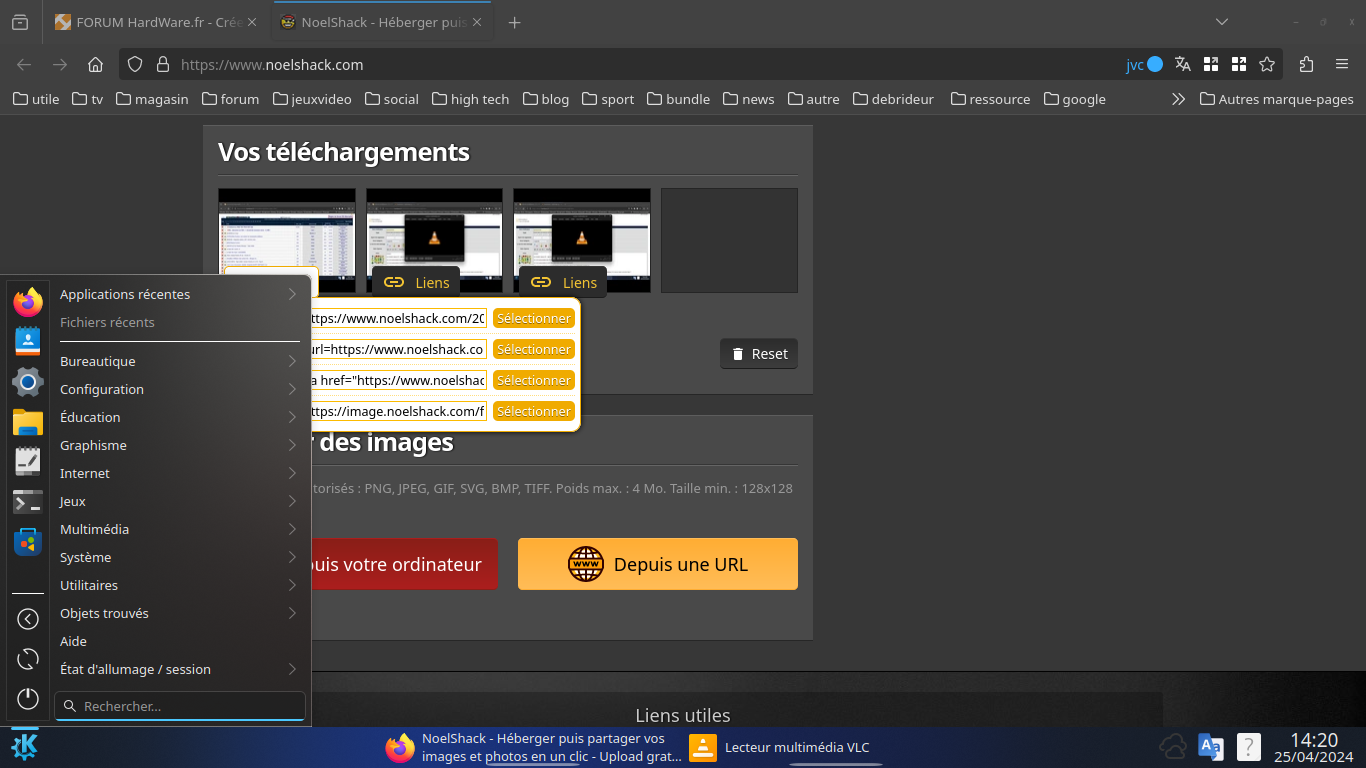Click the Firefox icon in launcher favorites
The width and height of the screenshot is (1366, 768).
28,301
